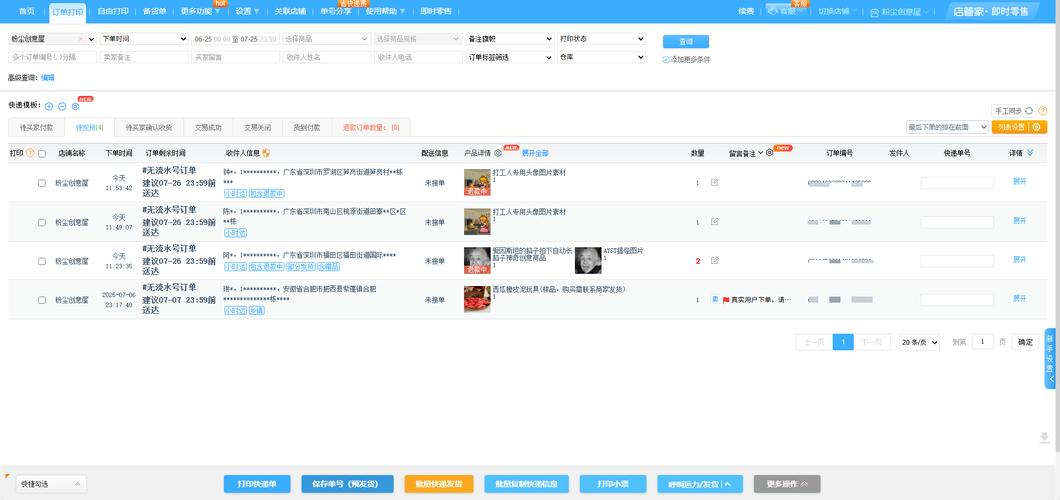The height and width of the screenshot is (500, 1060).
Task: Click the gear icon in the orange list settings button
Action: [x=1036, y=127]
